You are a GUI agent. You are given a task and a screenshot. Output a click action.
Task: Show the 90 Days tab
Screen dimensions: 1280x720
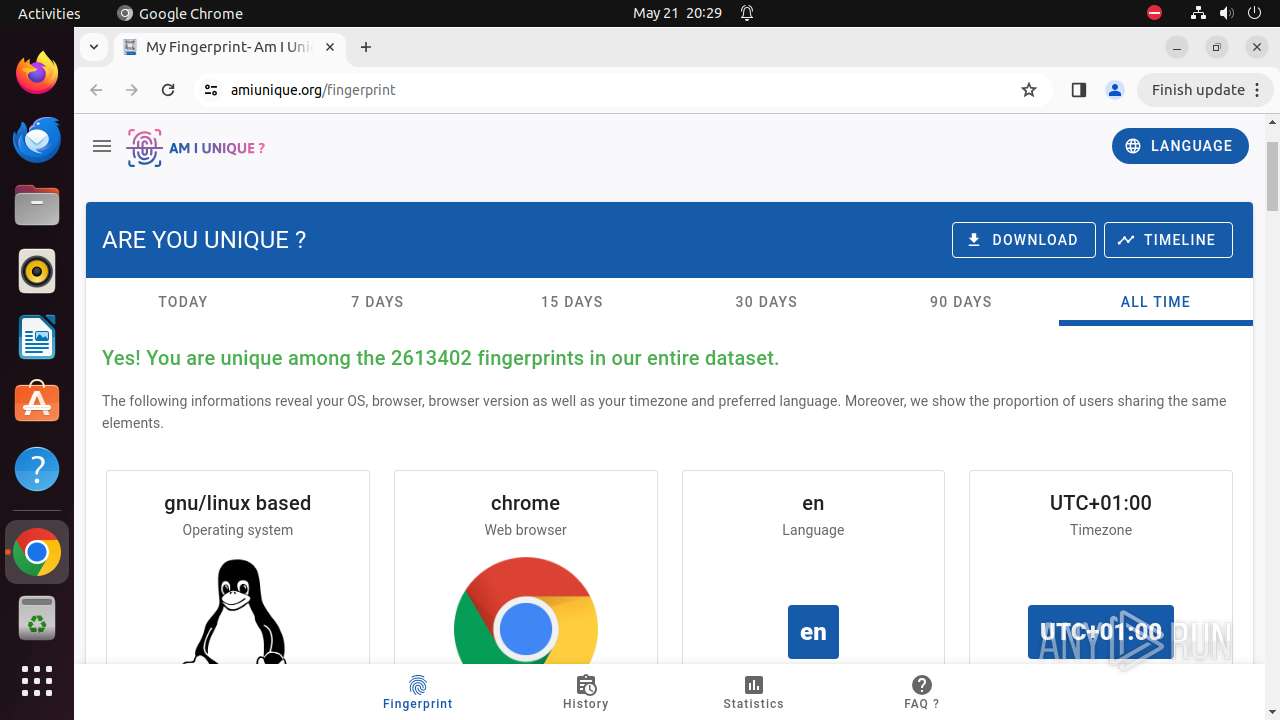pos(961,302)
